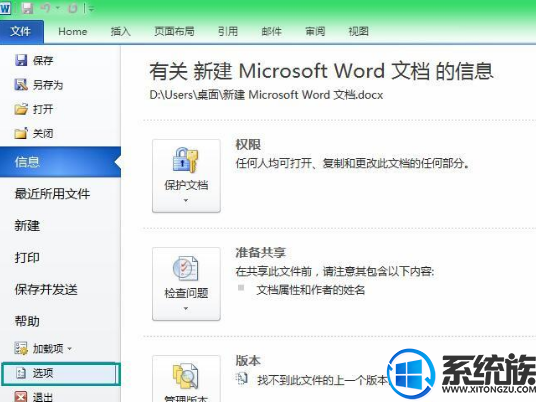Image resolution: width=536 pixels, height=402 pixels.
Task: Expand the 保护文档 dropdown arrow
Action: click(x=186, y=201)
